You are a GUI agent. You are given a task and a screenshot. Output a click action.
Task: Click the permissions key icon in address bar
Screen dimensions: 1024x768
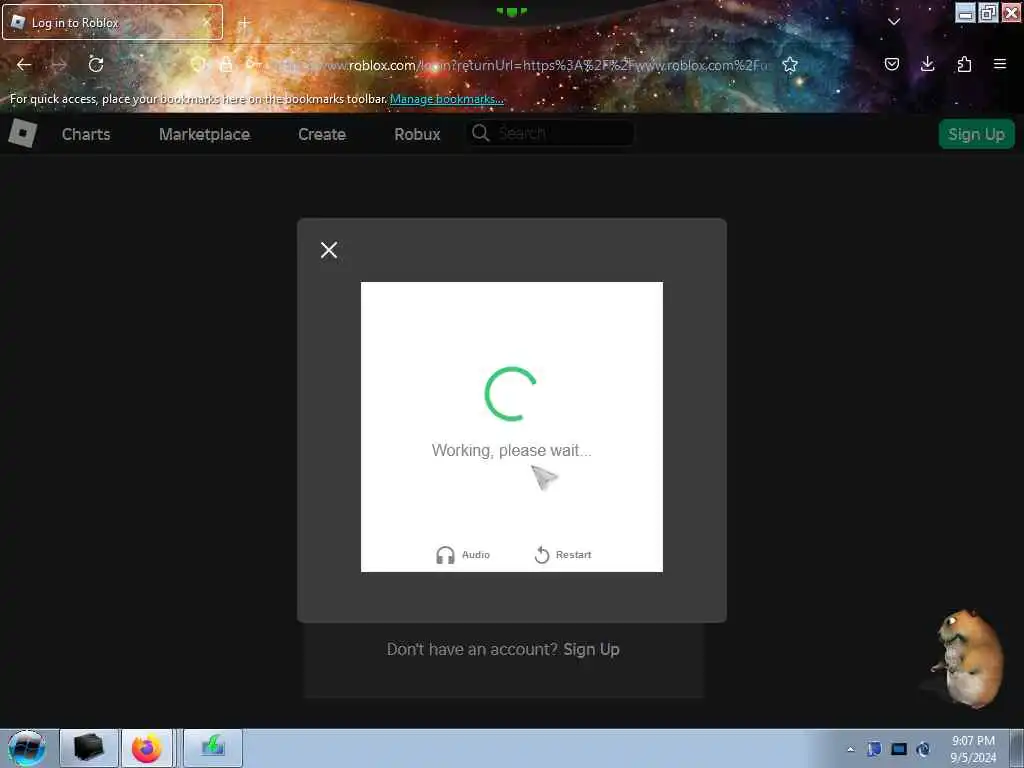tap(253, 64)
